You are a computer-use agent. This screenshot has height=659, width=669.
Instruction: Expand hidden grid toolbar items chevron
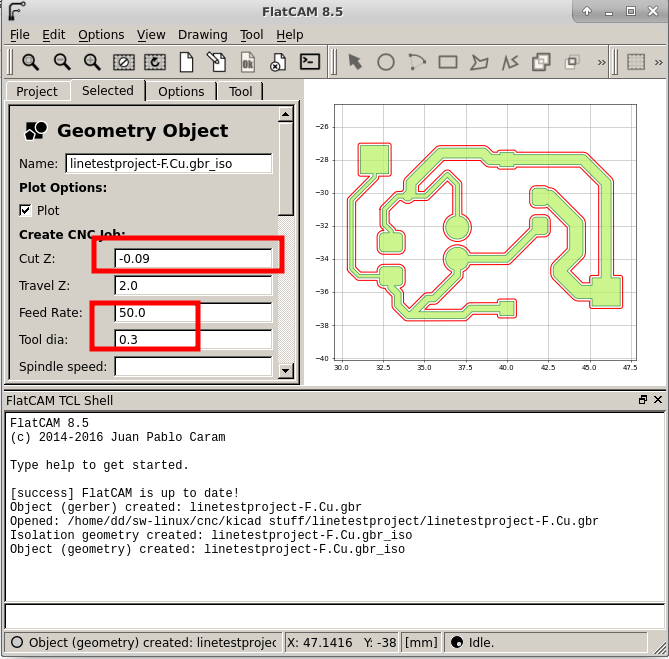(x=659, y=63)
